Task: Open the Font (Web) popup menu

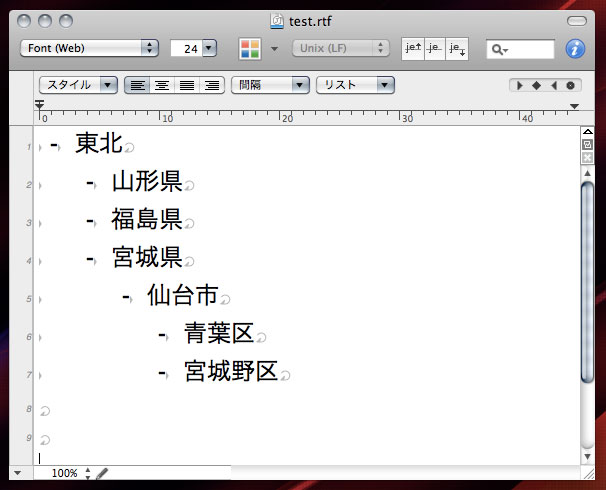Action: pos(89,48)
